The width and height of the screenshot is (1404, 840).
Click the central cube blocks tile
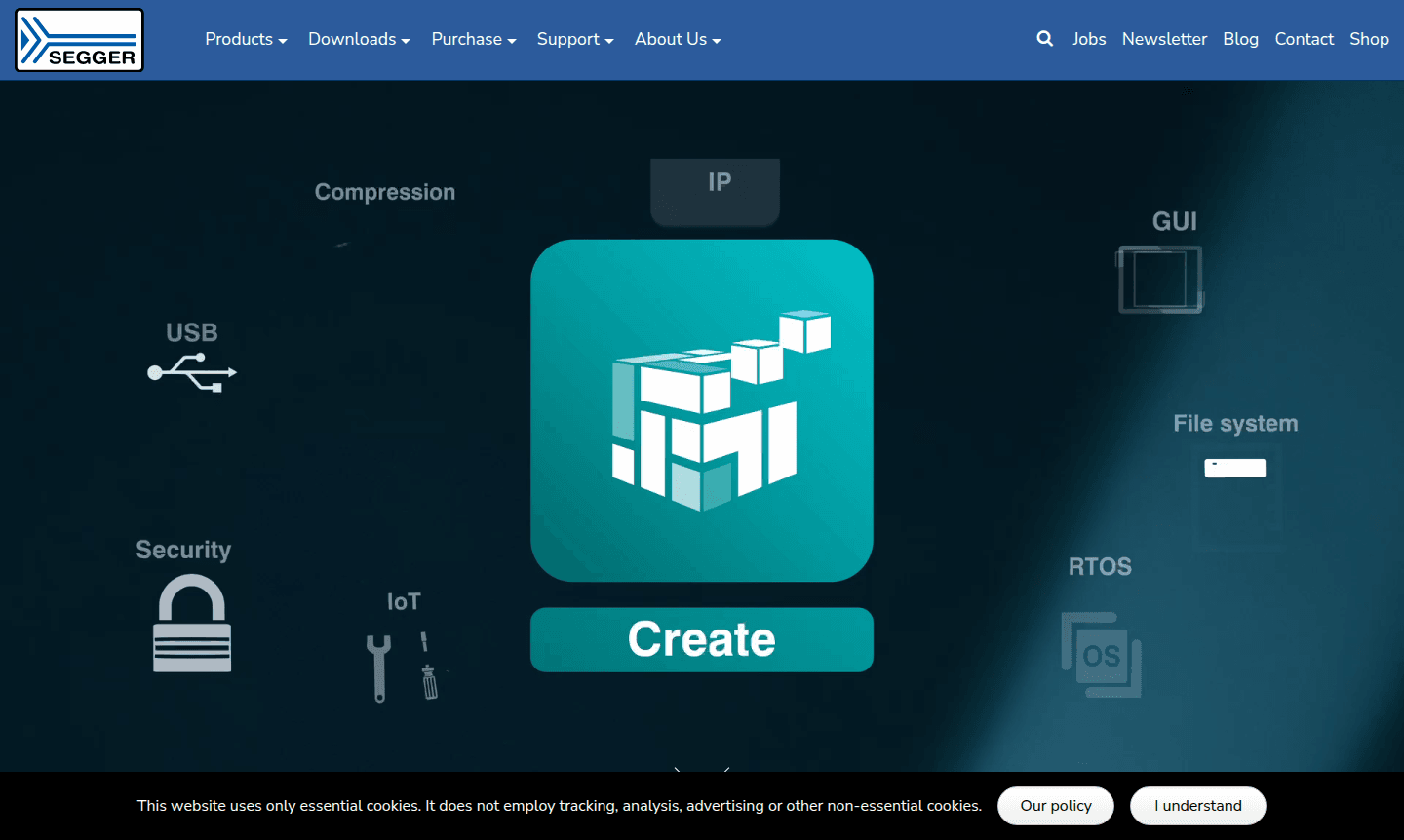702,410
